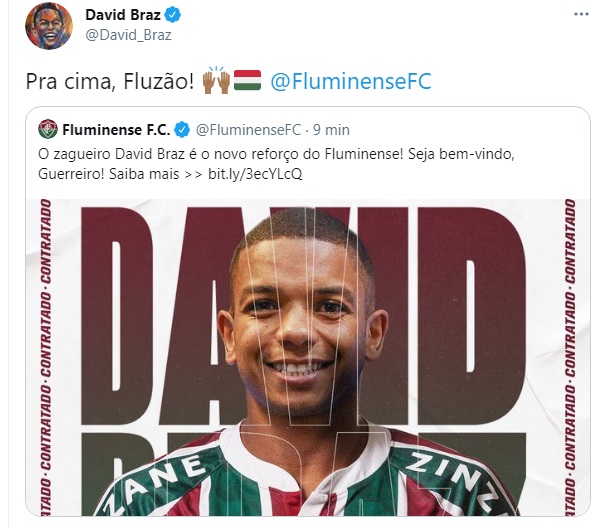Click the 'Pra cima, Fluzão!' tweet text
This screenshot has width=601, height=528.
tap(110, 81)
